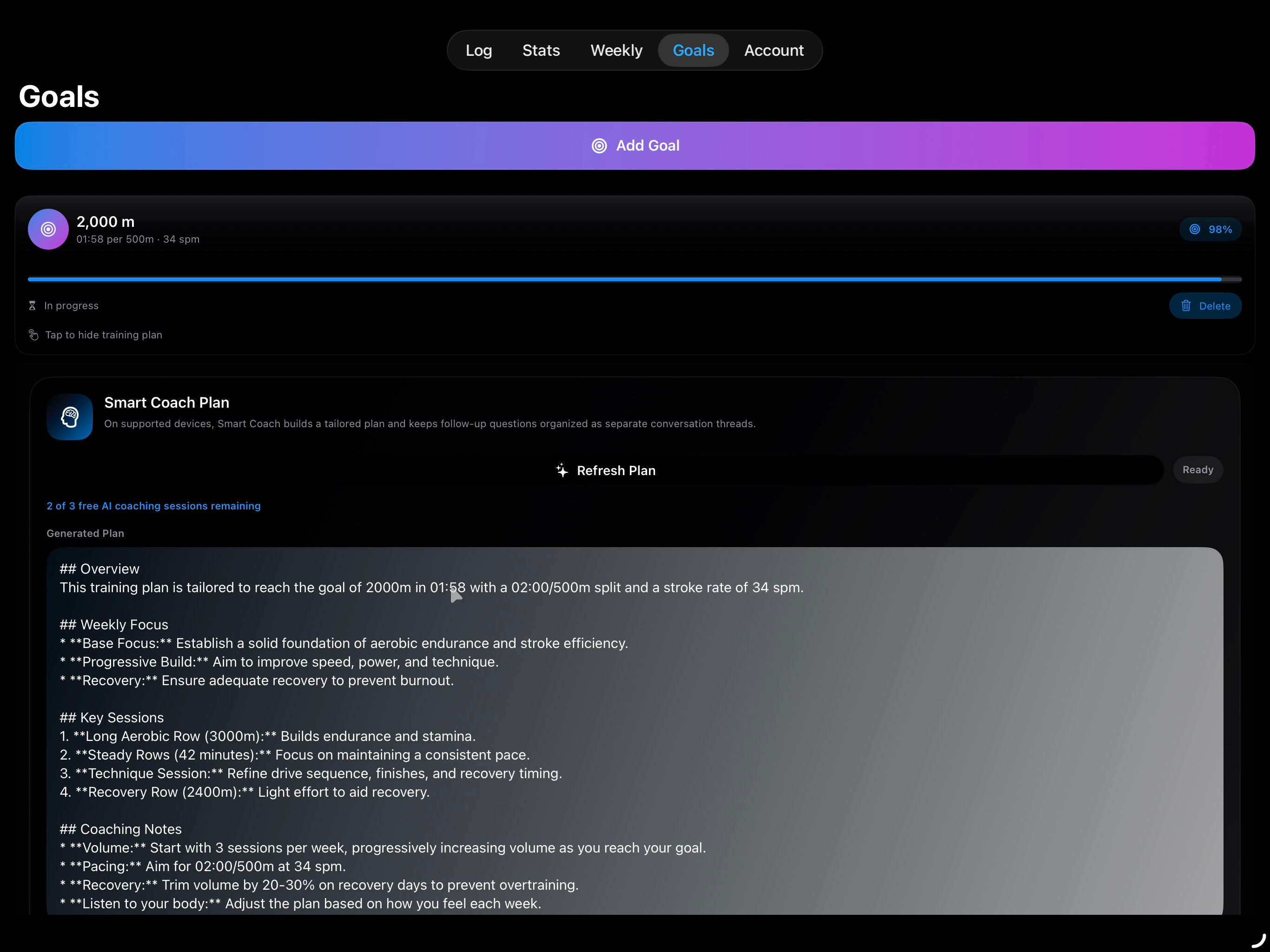Click the Goals page title
1270x952 pixels.
(x=59, y=96)
